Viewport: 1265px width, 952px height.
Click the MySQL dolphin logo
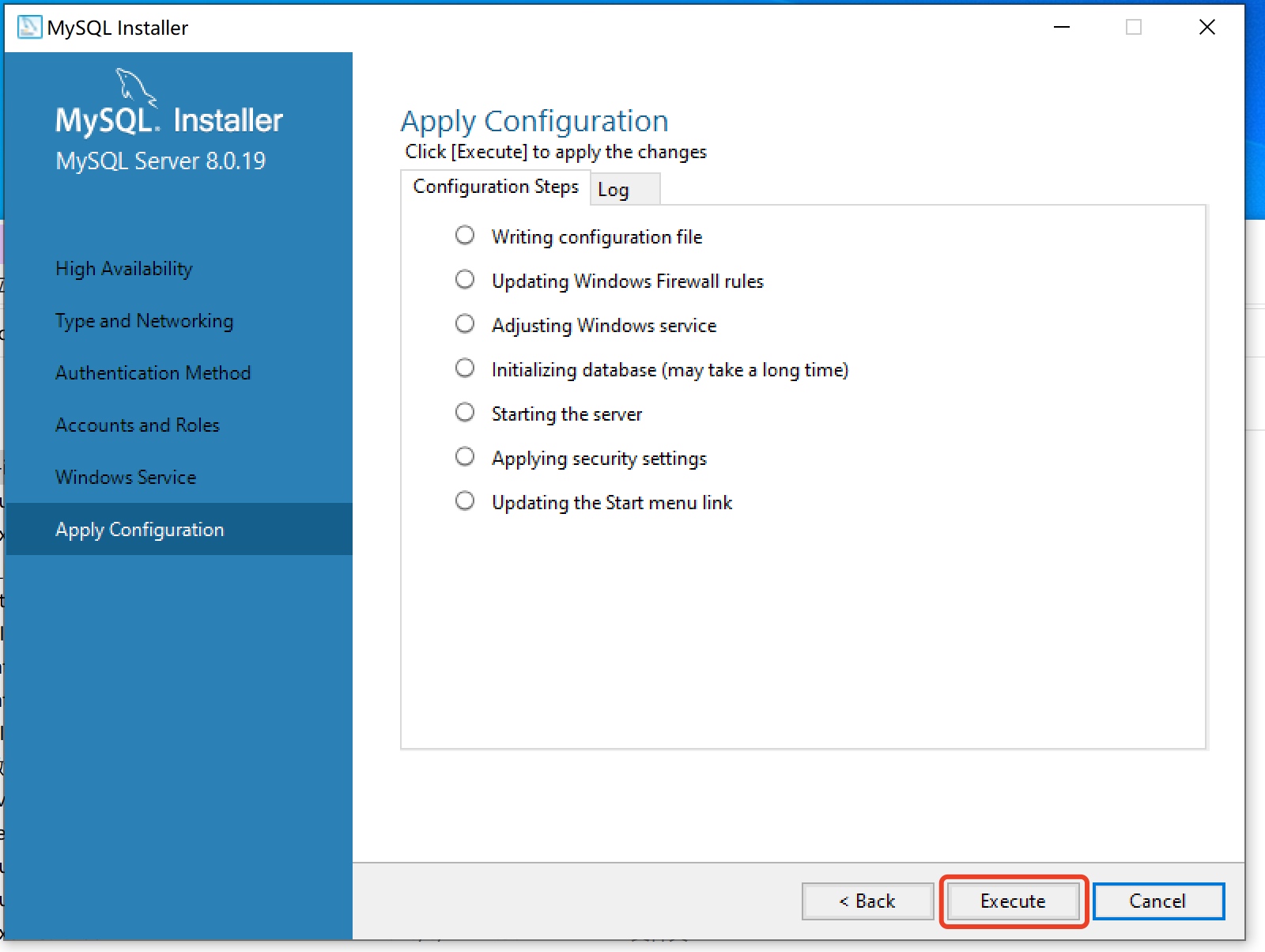click(136, 87)
